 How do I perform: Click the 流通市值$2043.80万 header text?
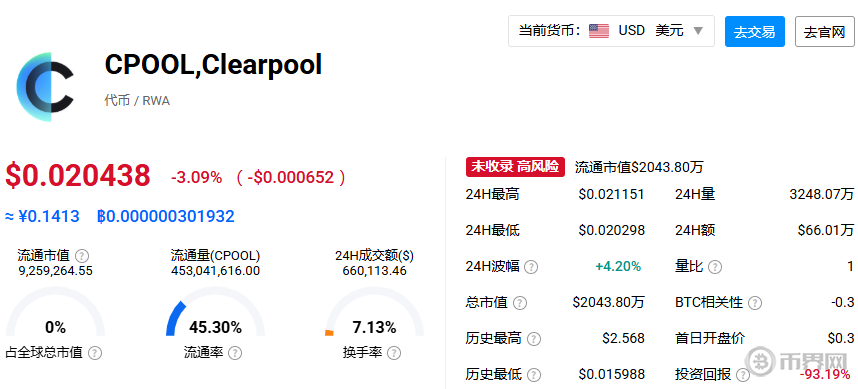(639, 167)
